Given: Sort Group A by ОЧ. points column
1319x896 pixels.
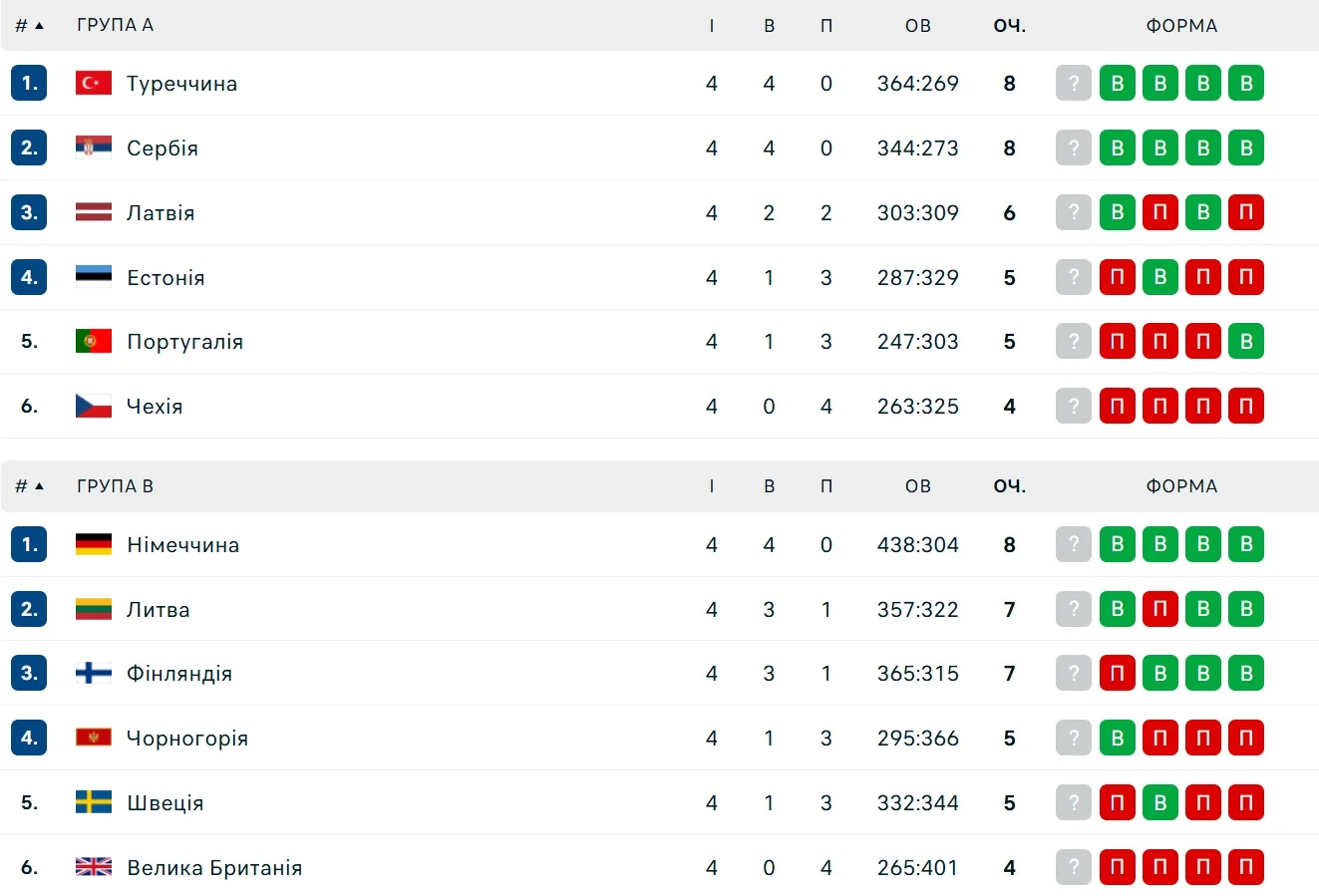Looking at the screenshot, I should (x=1009, y=26).
